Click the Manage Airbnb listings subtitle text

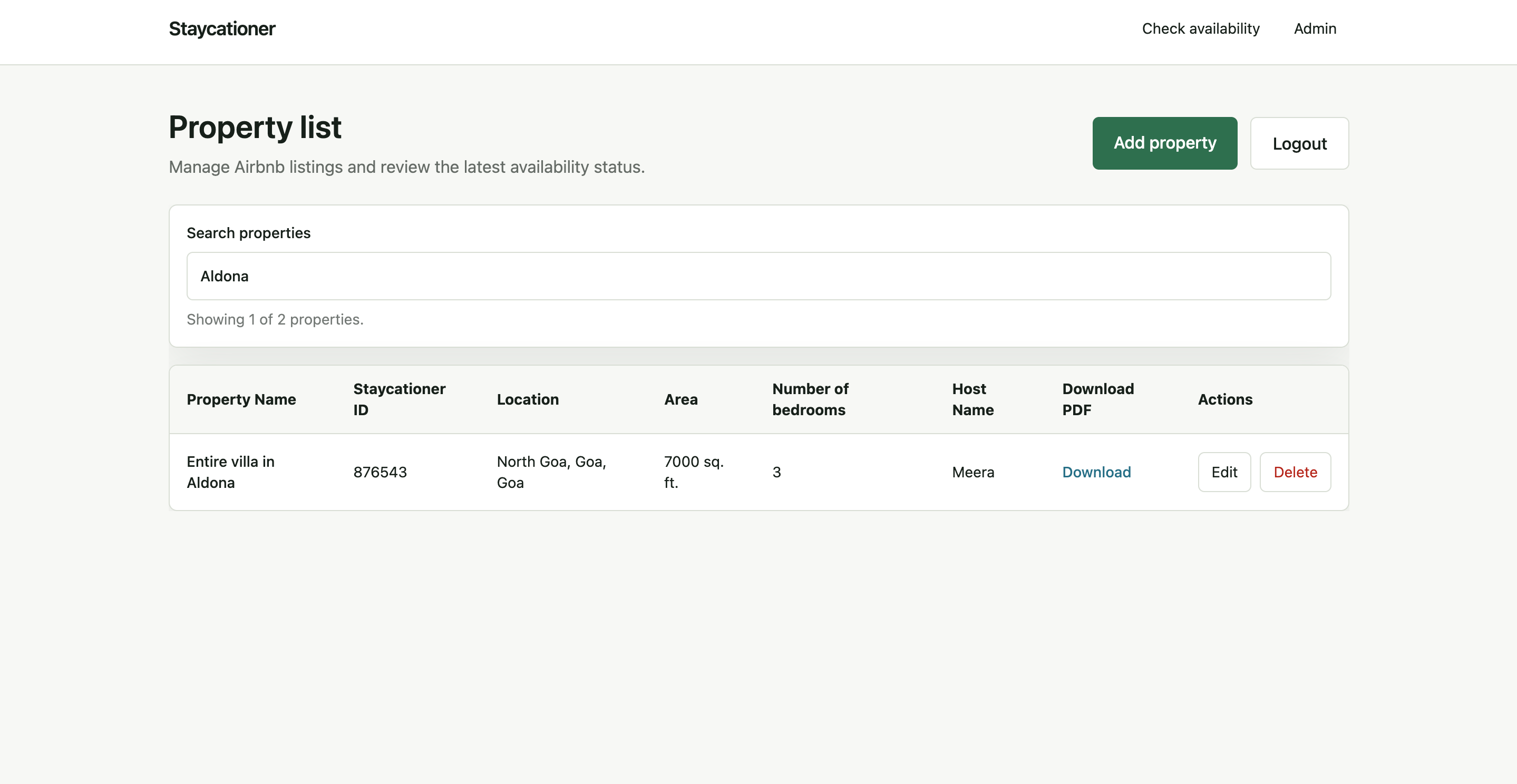(x=406, y=167)
